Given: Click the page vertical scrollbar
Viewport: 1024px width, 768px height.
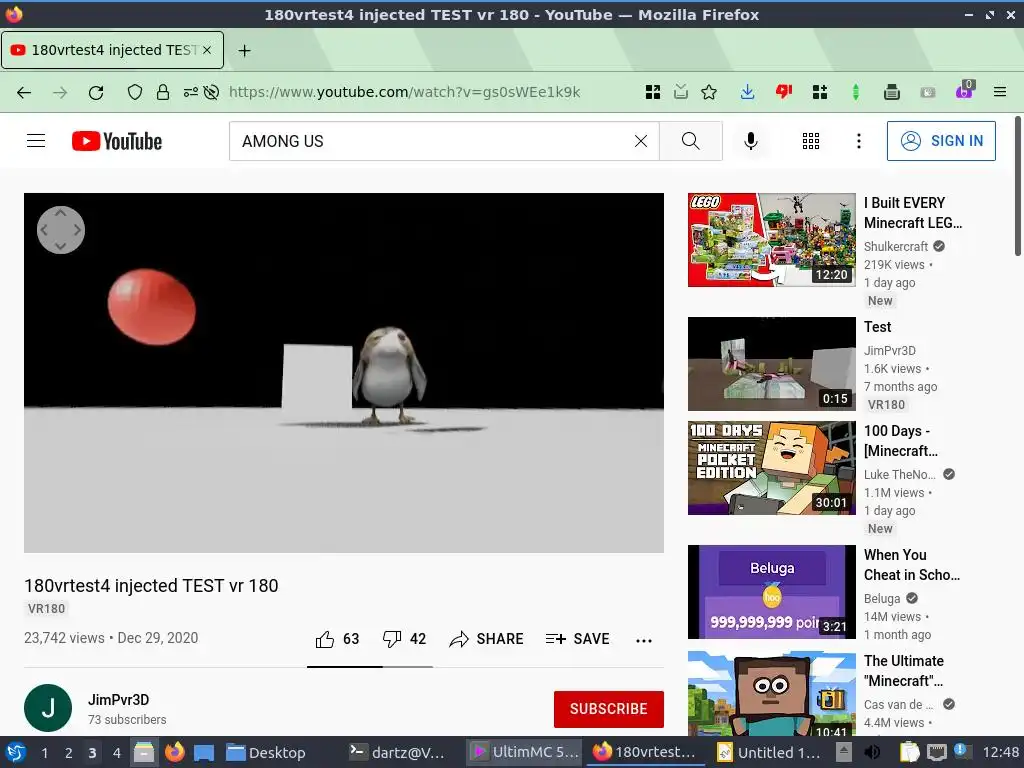Looking at the screenshot, I should pyautogui.click(x=1018, y=186).
